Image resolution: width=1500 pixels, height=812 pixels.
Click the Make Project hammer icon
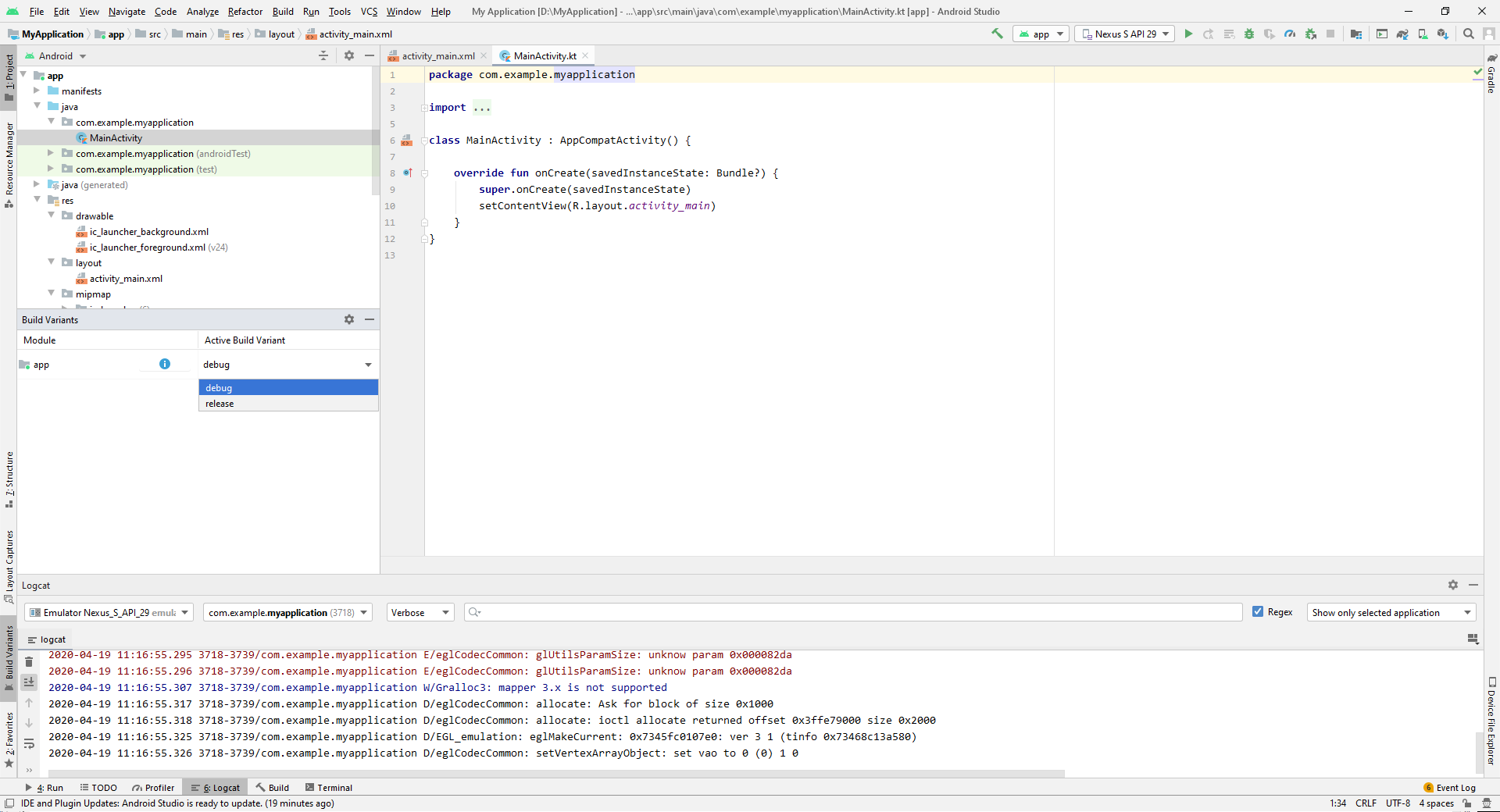tap(997, 34)
